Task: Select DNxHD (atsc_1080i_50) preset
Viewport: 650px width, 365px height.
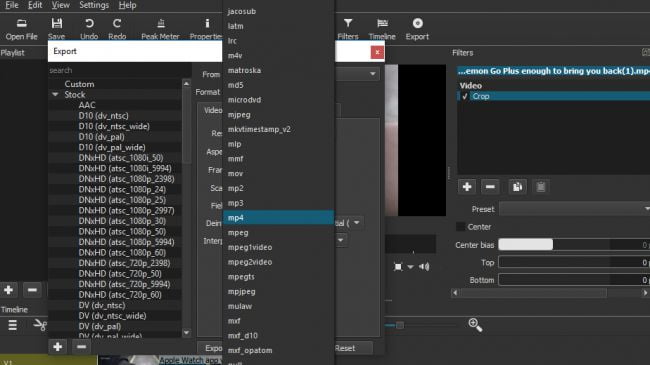Action: (x=121, y=158)
